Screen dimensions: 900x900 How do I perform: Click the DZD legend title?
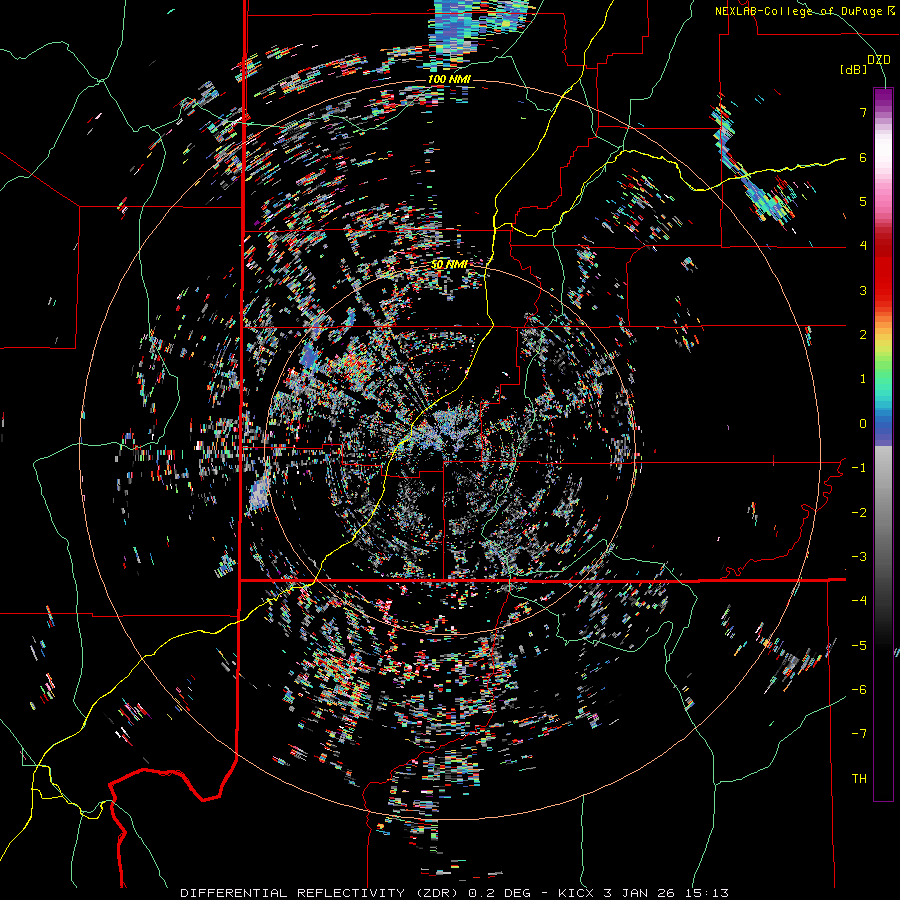click(878, 60)
